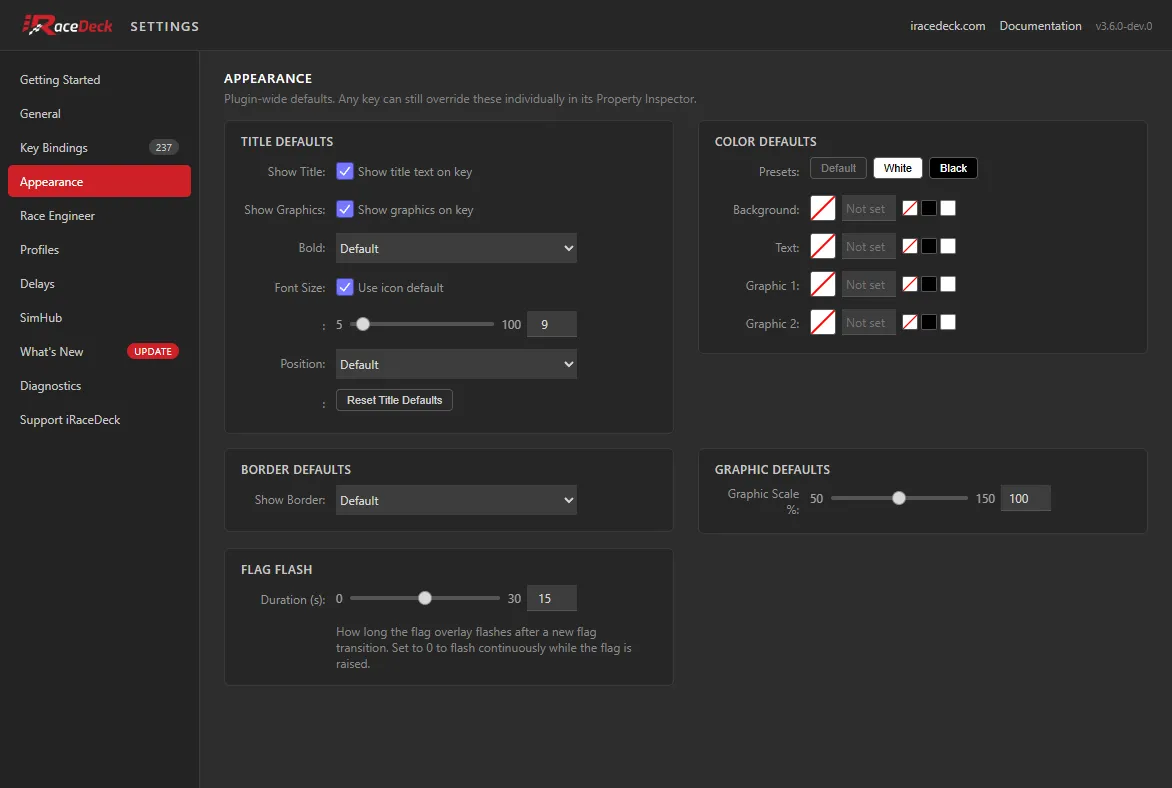The image size is (1172, 788).
Task: Click the 237 badge beside Key Bindings
Action: (x=164, y=147)
